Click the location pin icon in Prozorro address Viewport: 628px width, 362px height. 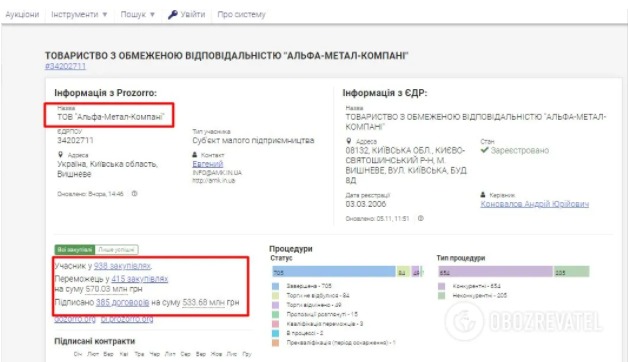pos(60,155)
